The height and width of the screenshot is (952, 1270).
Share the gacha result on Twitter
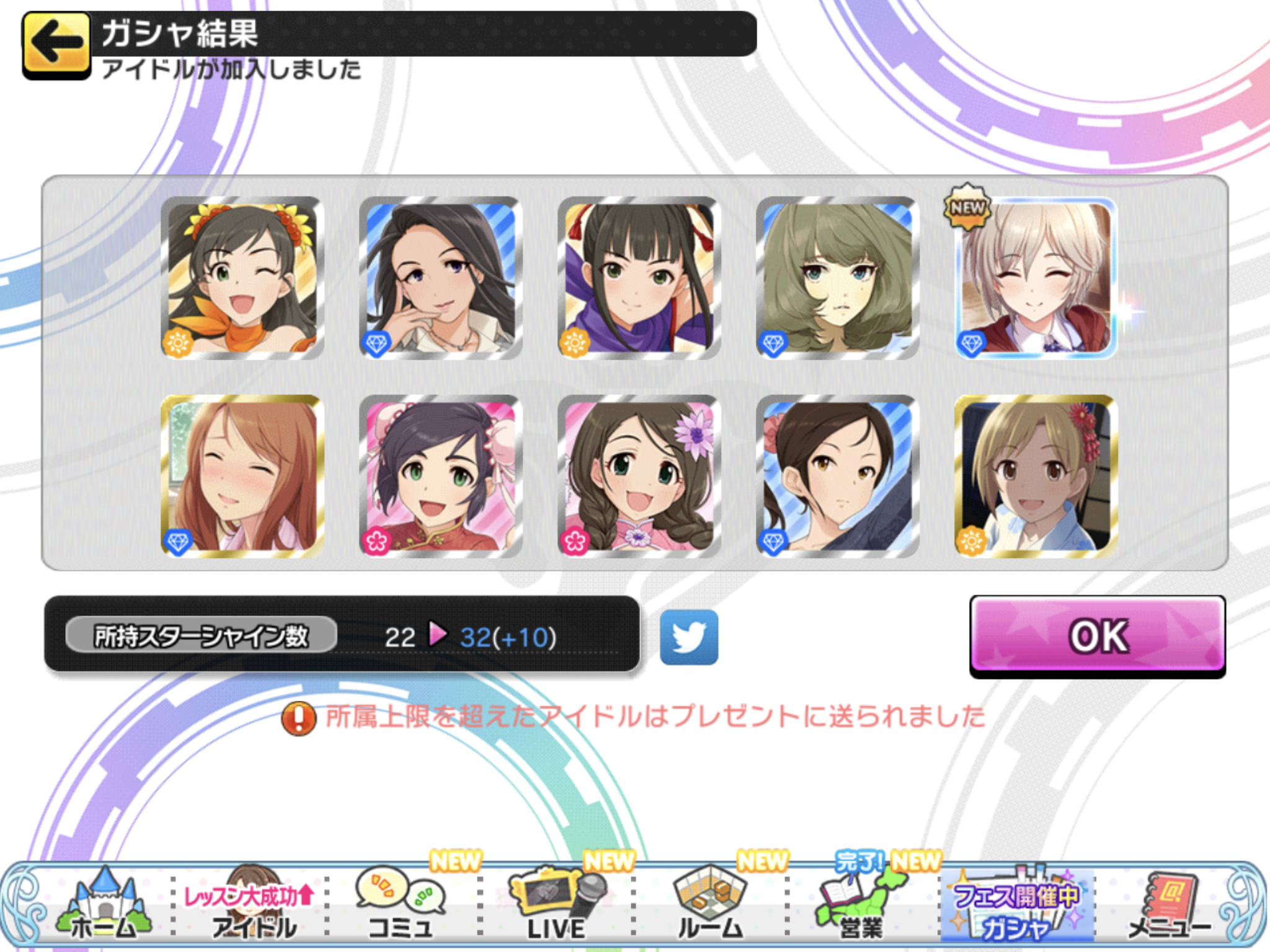pos(689,637)
